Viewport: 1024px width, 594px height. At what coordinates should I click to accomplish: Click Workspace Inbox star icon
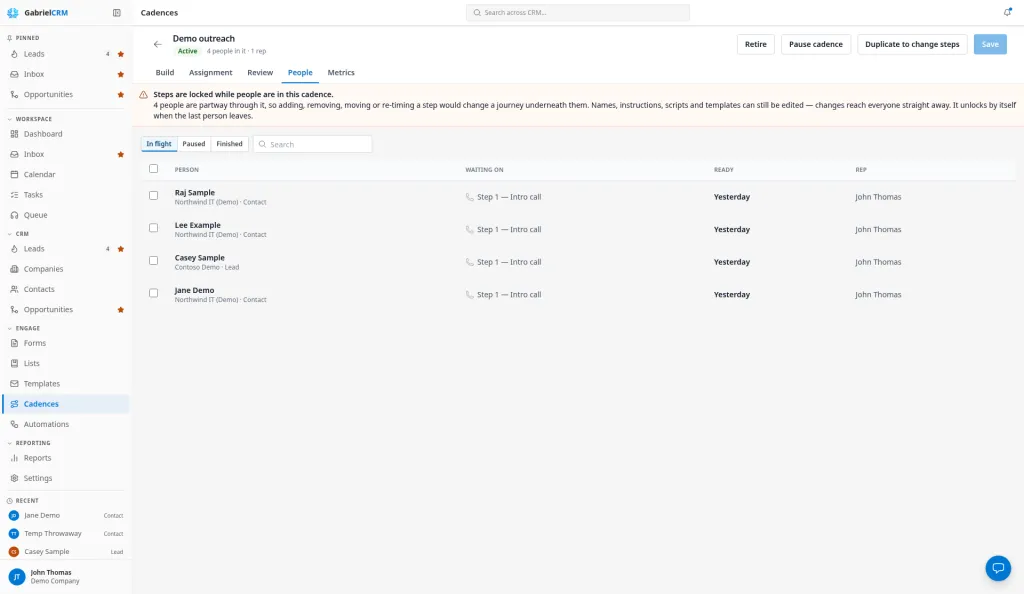pos(121,155)
